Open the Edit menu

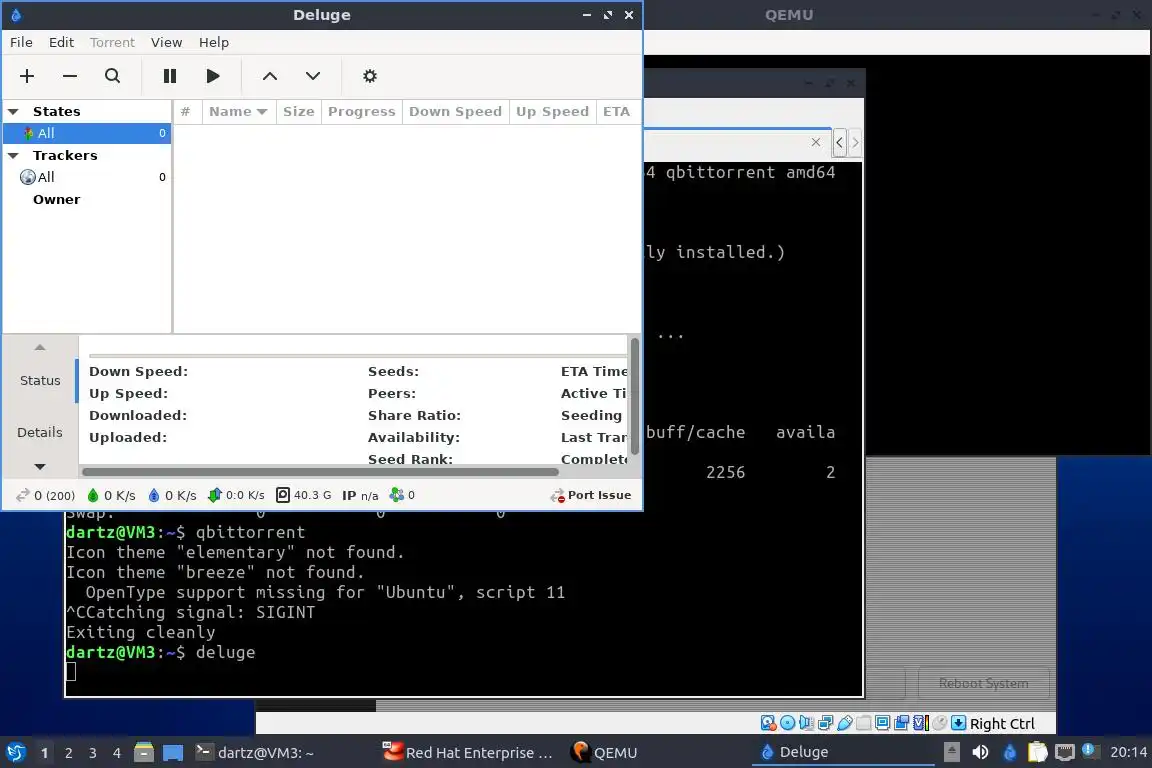(x=61, y=42)
